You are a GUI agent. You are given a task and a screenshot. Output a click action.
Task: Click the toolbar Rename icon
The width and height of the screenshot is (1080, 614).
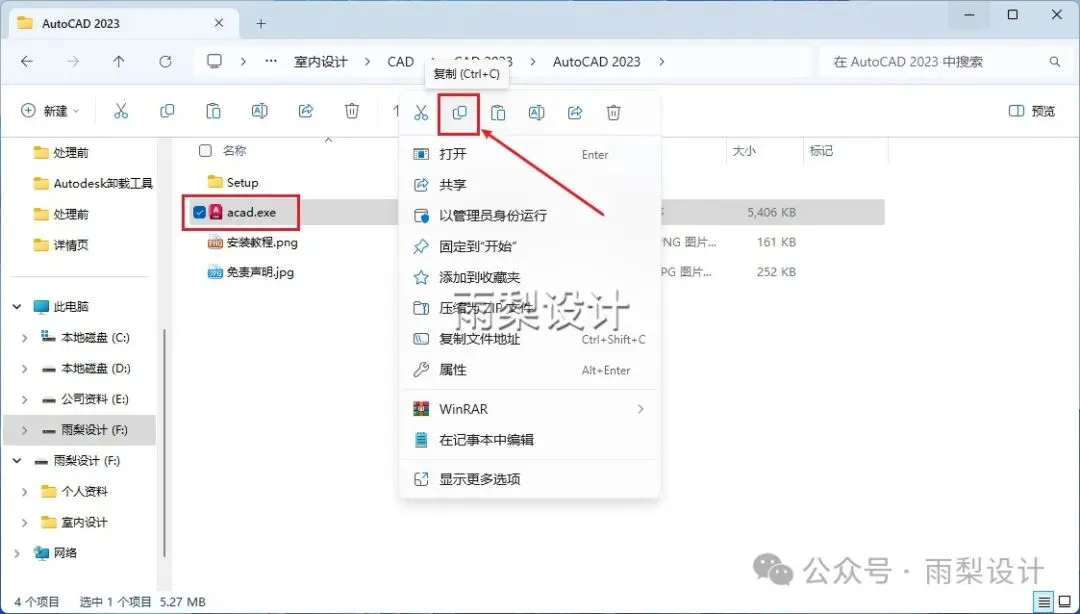tap(260, 111)
